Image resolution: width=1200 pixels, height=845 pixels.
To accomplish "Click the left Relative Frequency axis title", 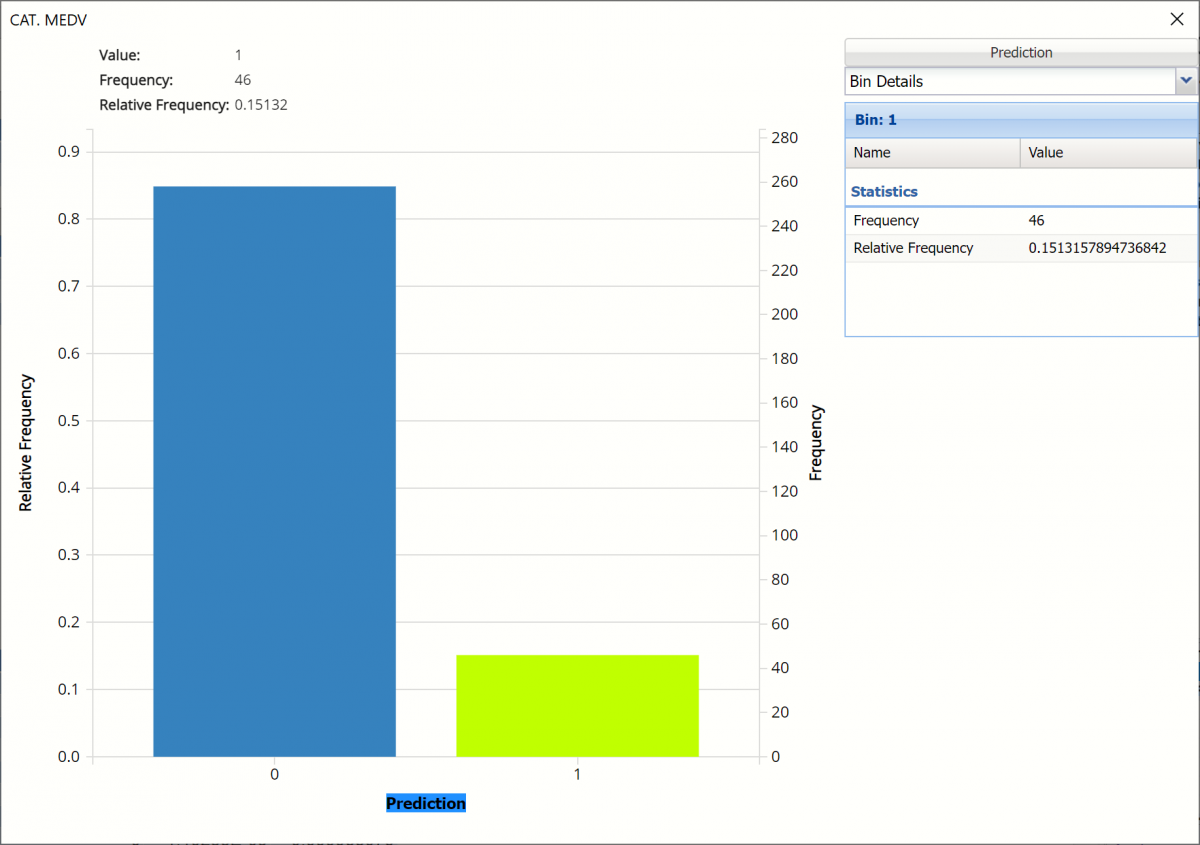I will [x=26, y=443].
